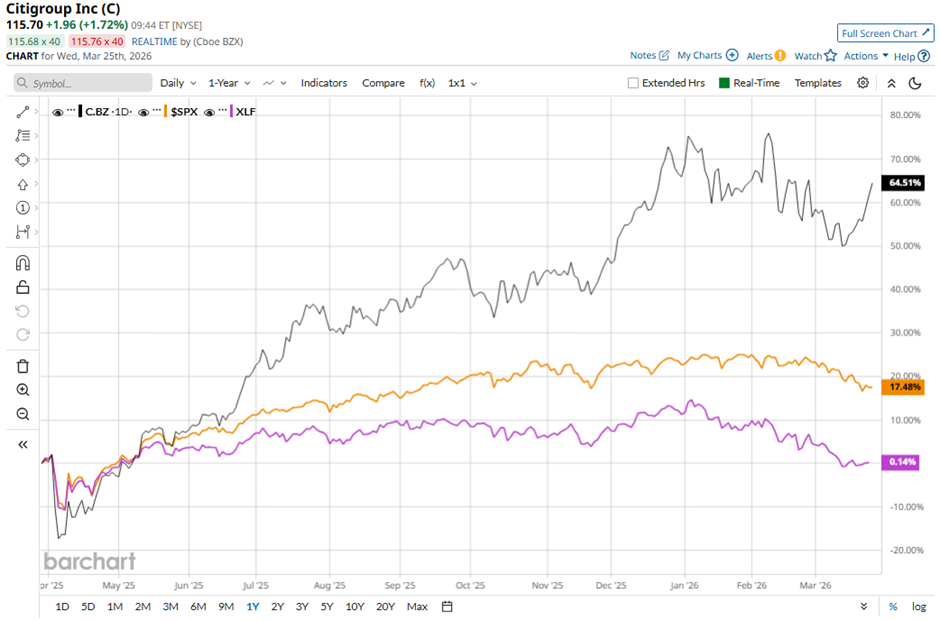
Task: Select the 6M time range
Action: click(198, 607)
